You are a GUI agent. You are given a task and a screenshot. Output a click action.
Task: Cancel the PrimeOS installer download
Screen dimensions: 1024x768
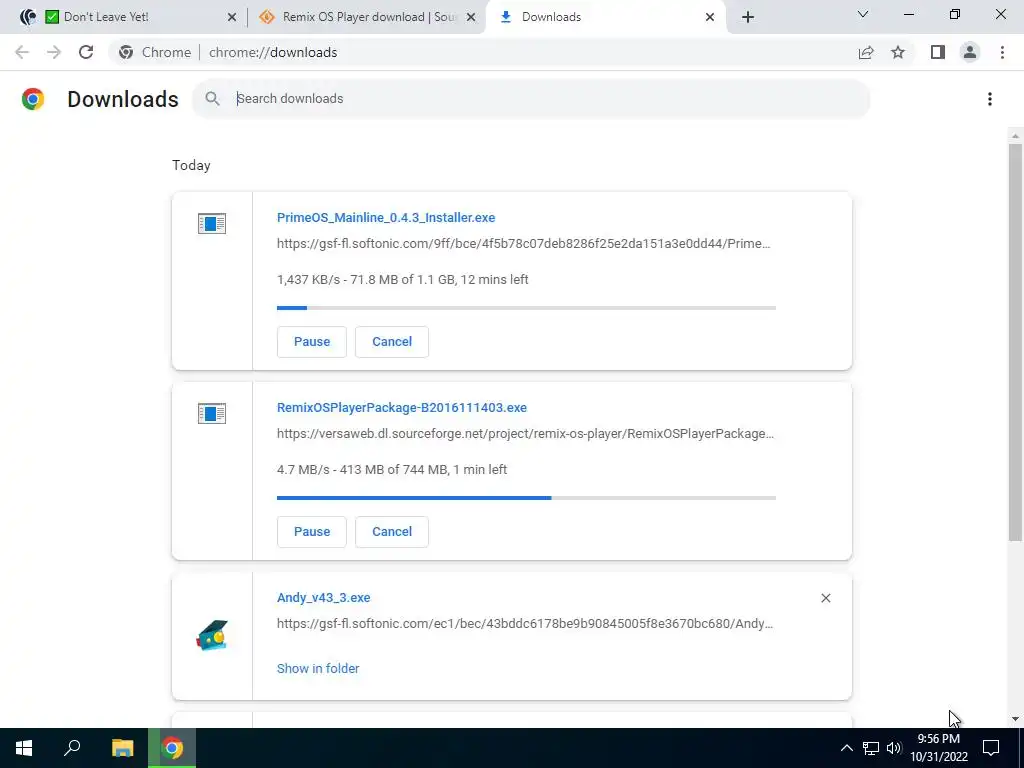[x=392, y=342]
